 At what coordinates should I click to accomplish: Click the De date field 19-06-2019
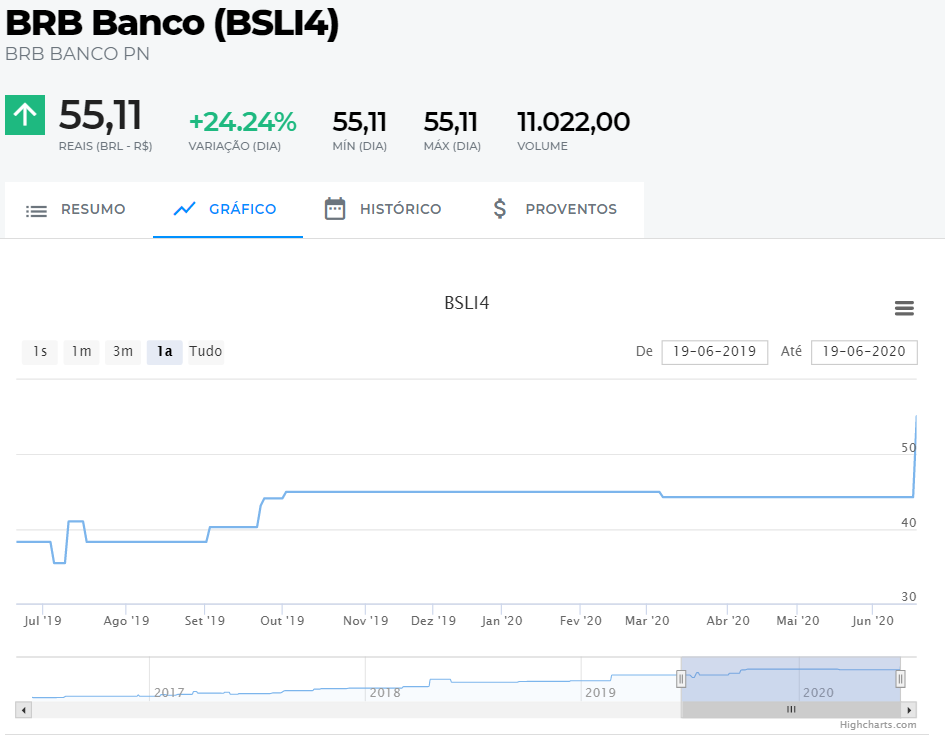[x=715, y=352]
